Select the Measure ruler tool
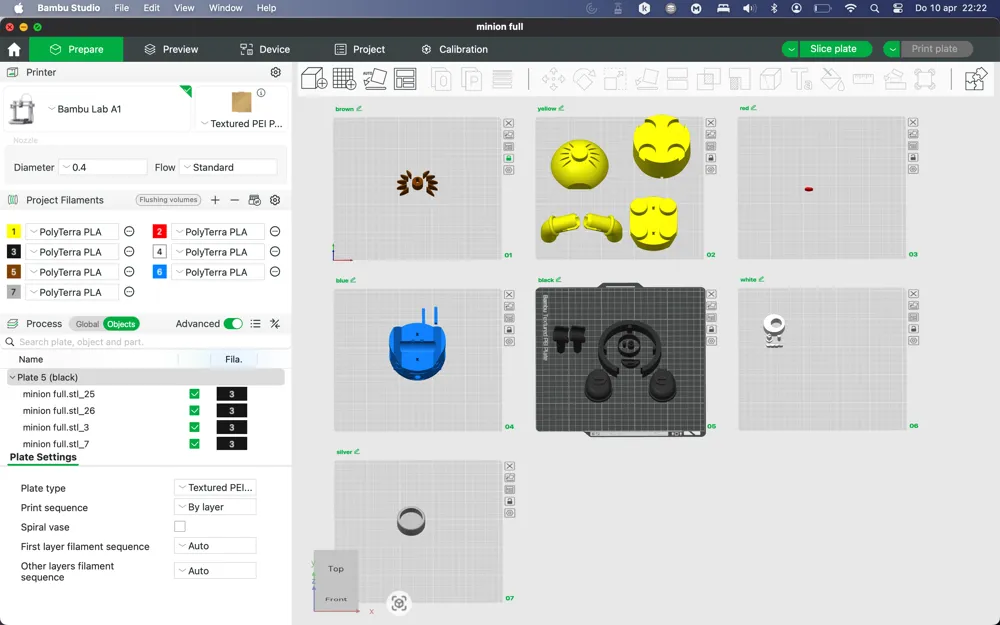 (x=863, y=79)
